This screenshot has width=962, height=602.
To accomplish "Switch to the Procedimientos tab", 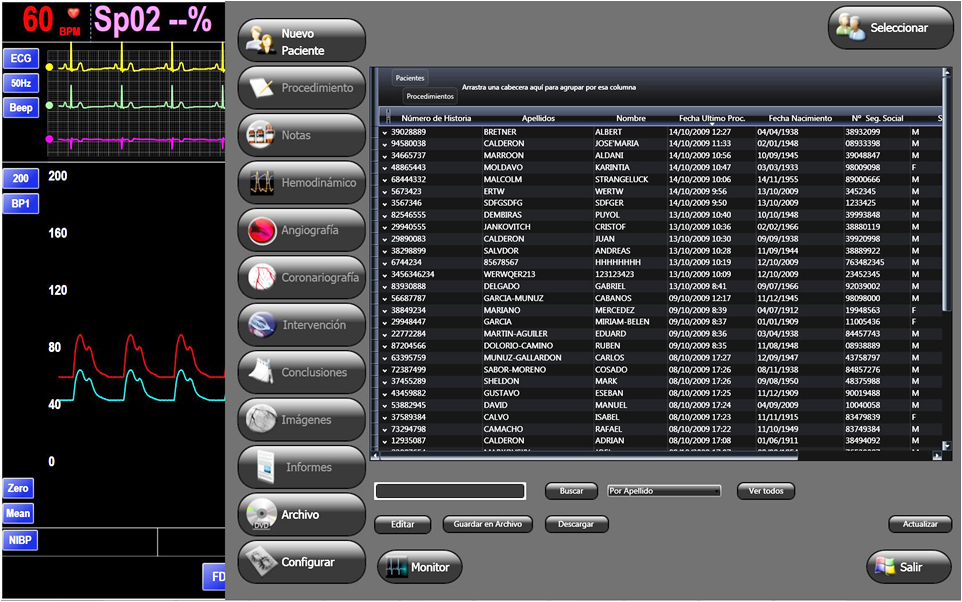I will click(430, 97).
